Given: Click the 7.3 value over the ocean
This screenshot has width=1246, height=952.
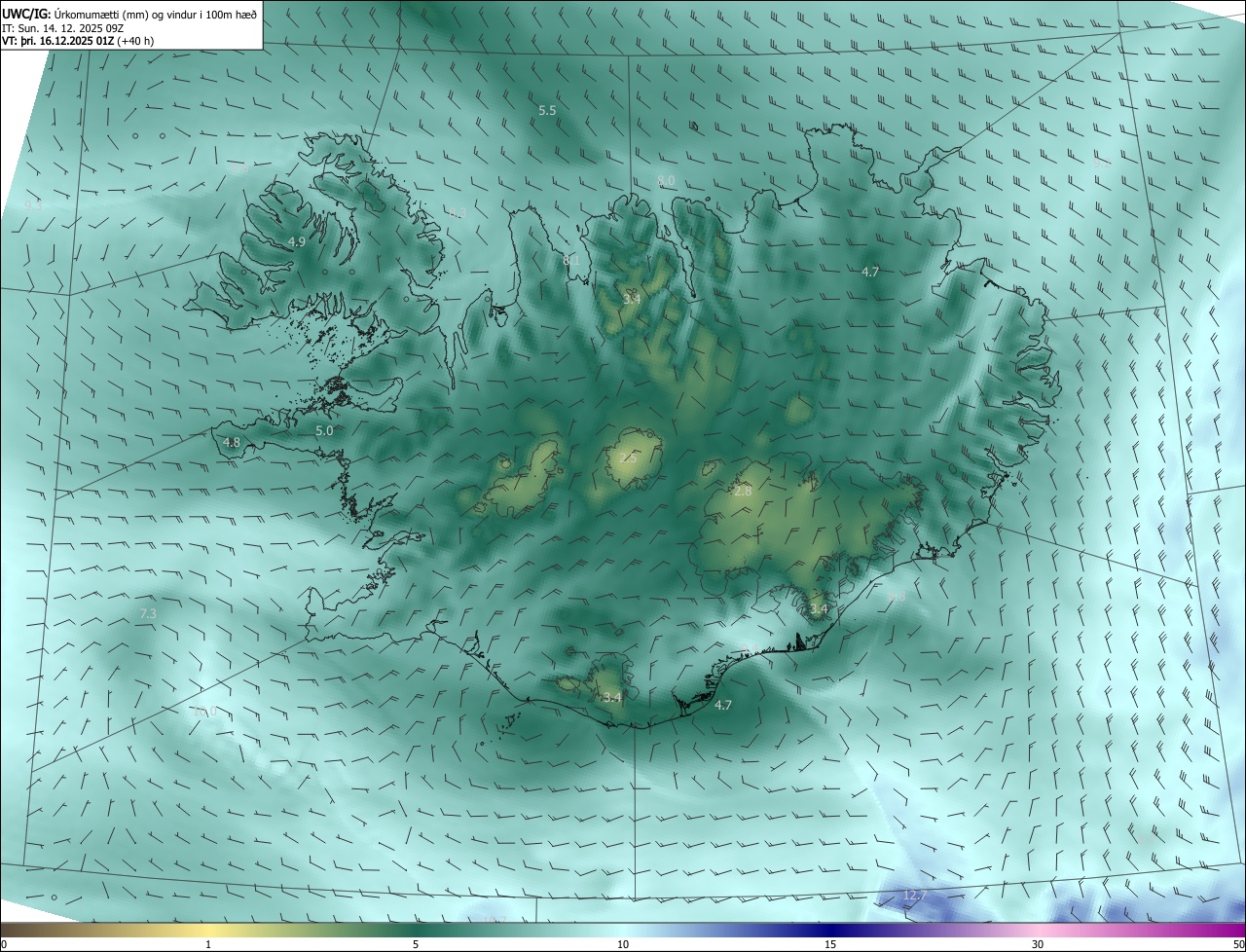Looking at the screenshot, I should [x=148, y=613].
